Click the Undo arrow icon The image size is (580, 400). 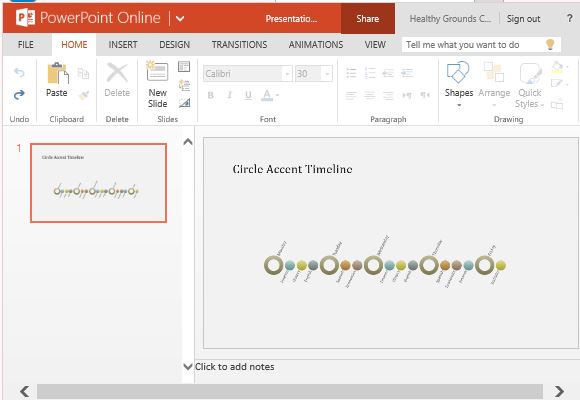[19, 73]
